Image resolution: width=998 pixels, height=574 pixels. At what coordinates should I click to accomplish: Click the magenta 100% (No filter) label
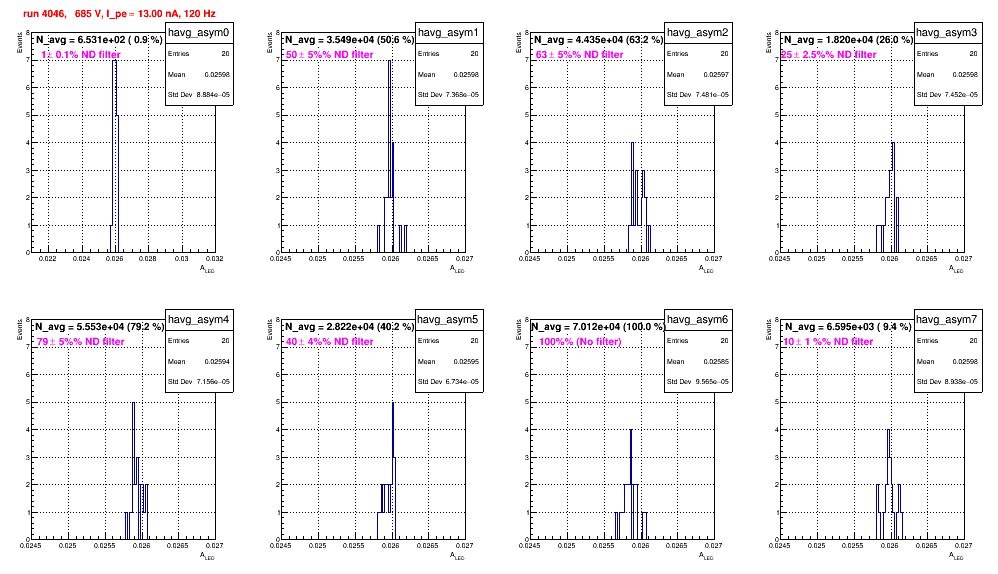click(580, 342)
